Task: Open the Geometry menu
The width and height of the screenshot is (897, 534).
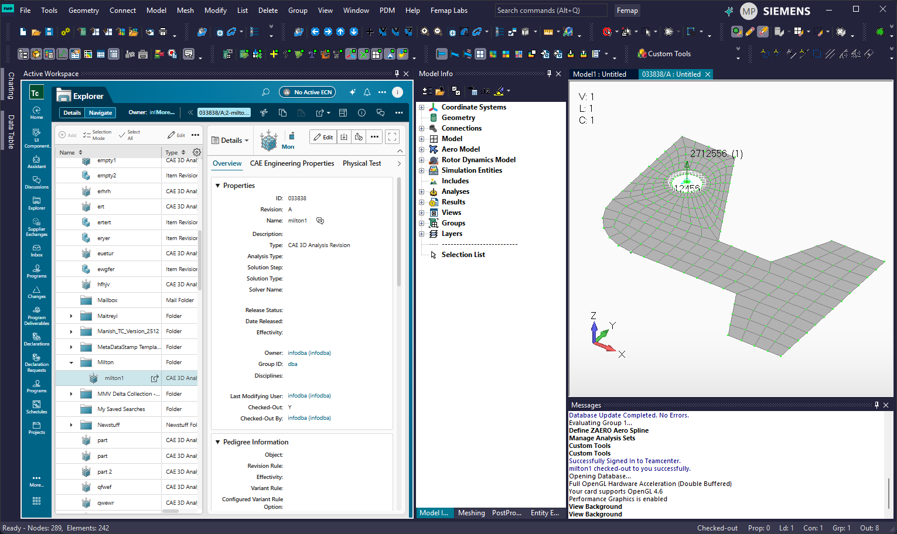Action: tap(84, 10)
